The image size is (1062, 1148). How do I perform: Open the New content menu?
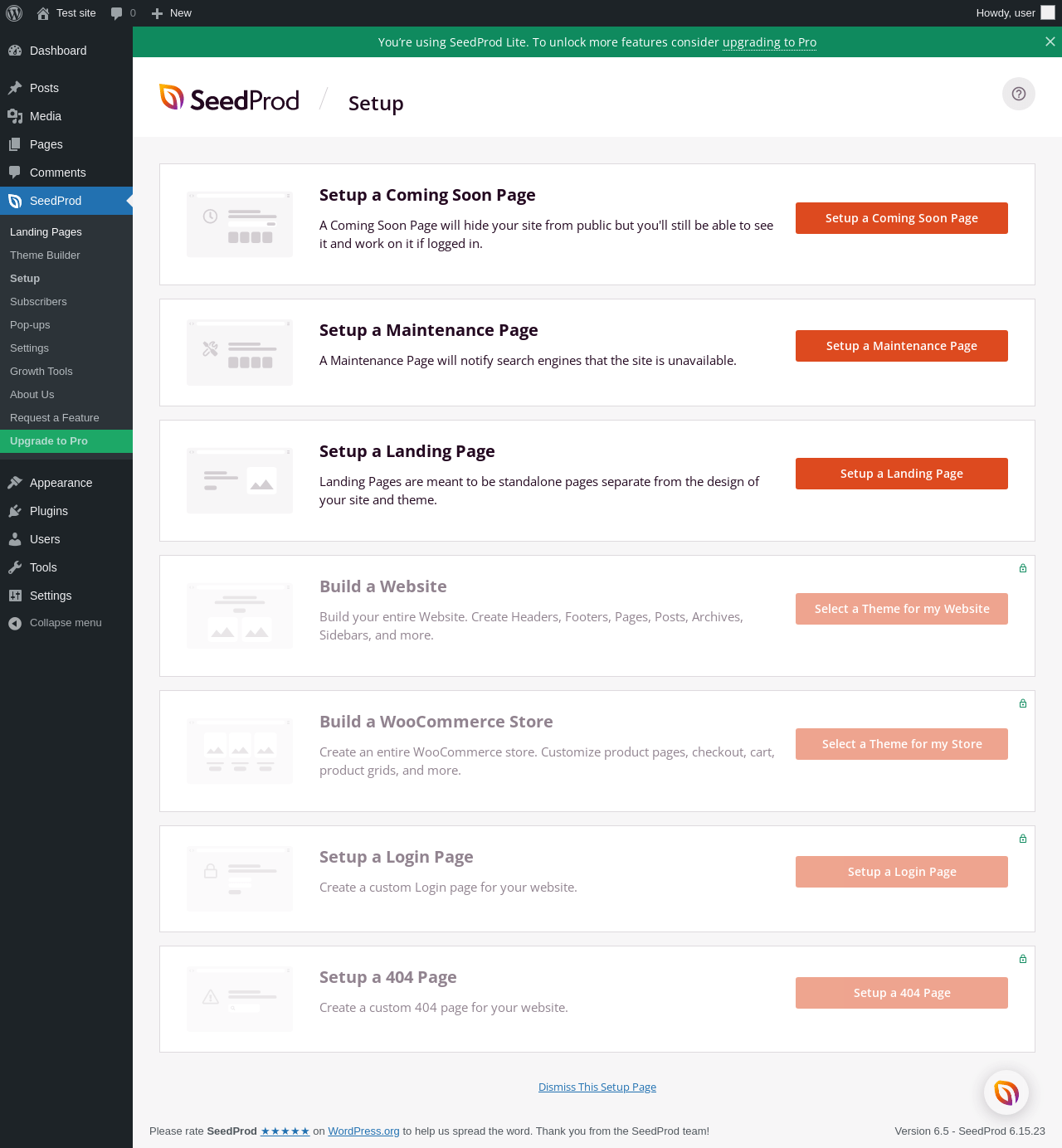click(x=172, y=13)
